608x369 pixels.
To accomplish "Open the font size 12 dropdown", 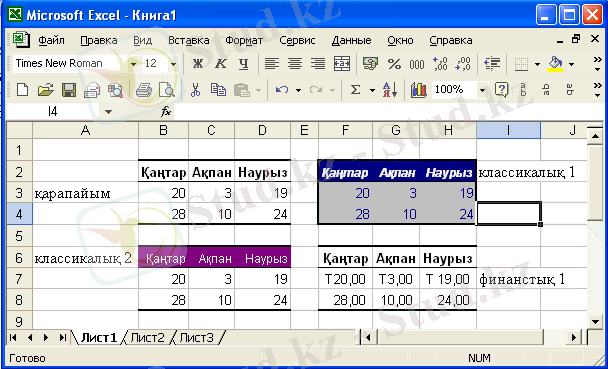I will 174,64.
